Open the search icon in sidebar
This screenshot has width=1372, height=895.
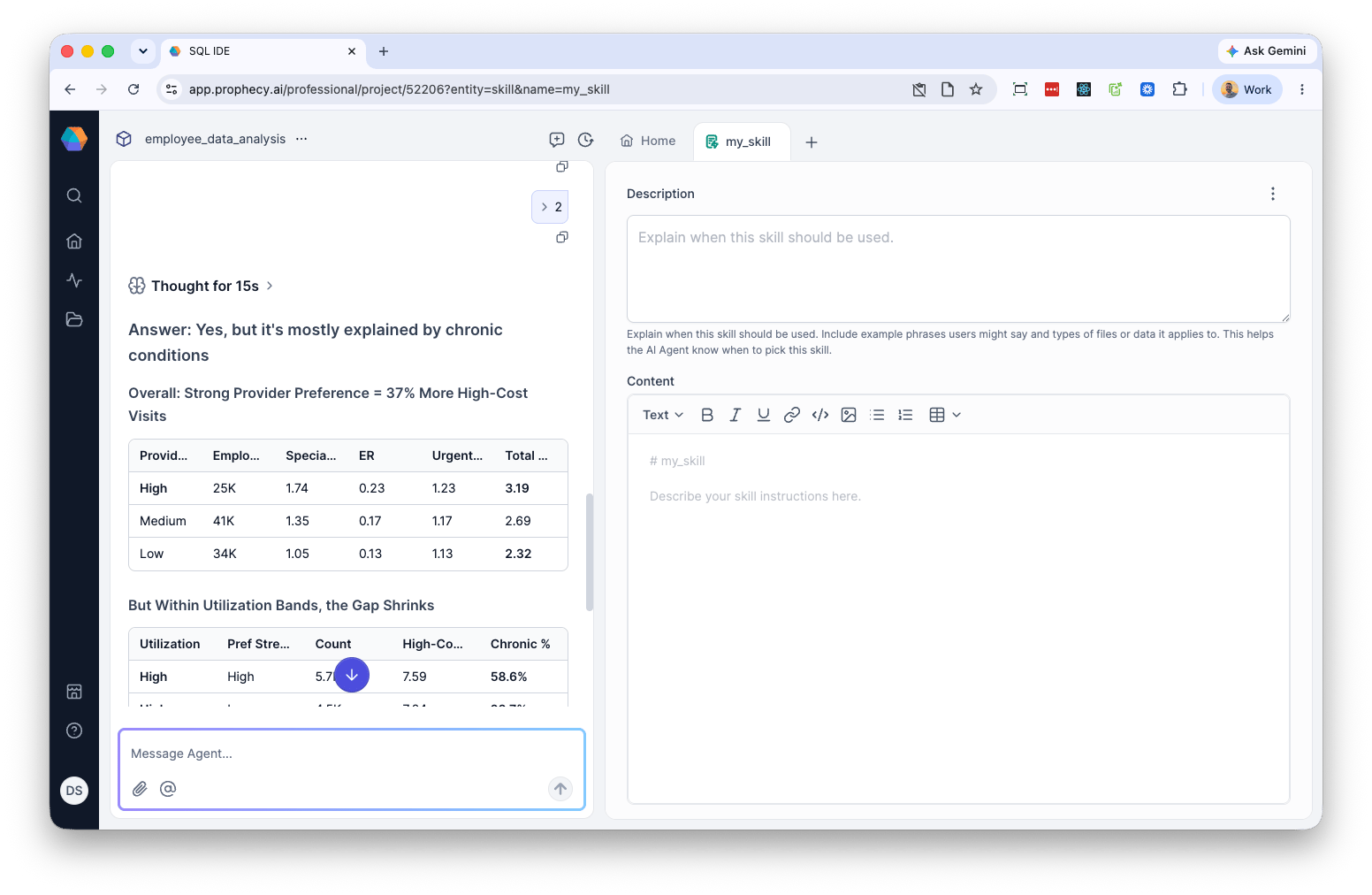(x=74, y=195)
